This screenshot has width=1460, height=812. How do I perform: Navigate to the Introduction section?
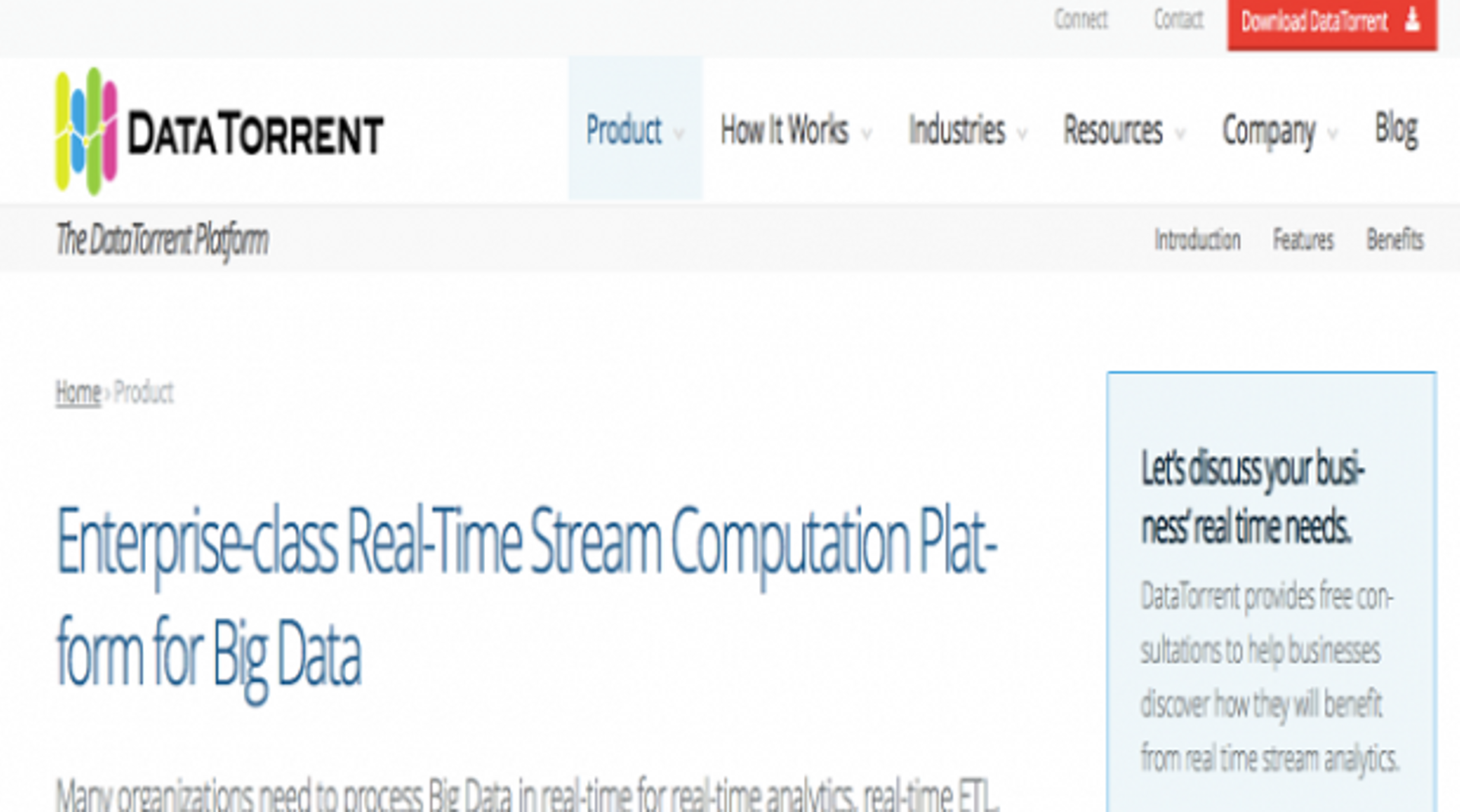click(1198, 240)
